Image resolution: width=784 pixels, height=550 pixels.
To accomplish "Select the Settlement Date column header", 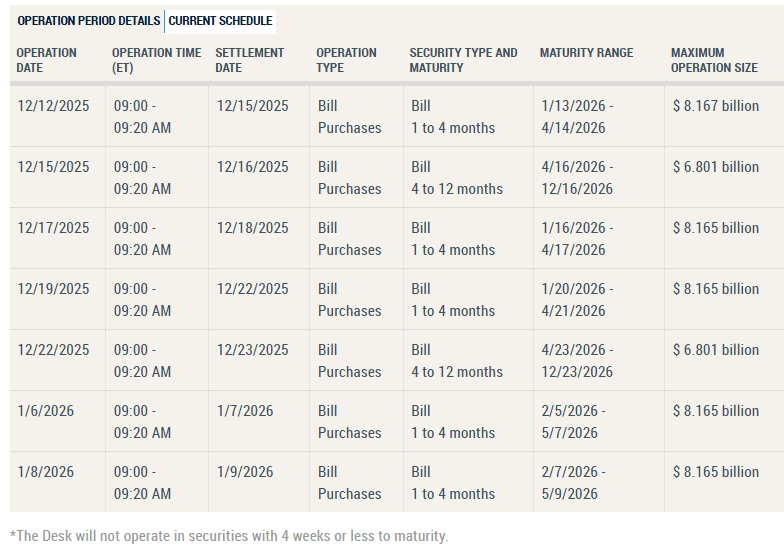I will coord(250,60).
